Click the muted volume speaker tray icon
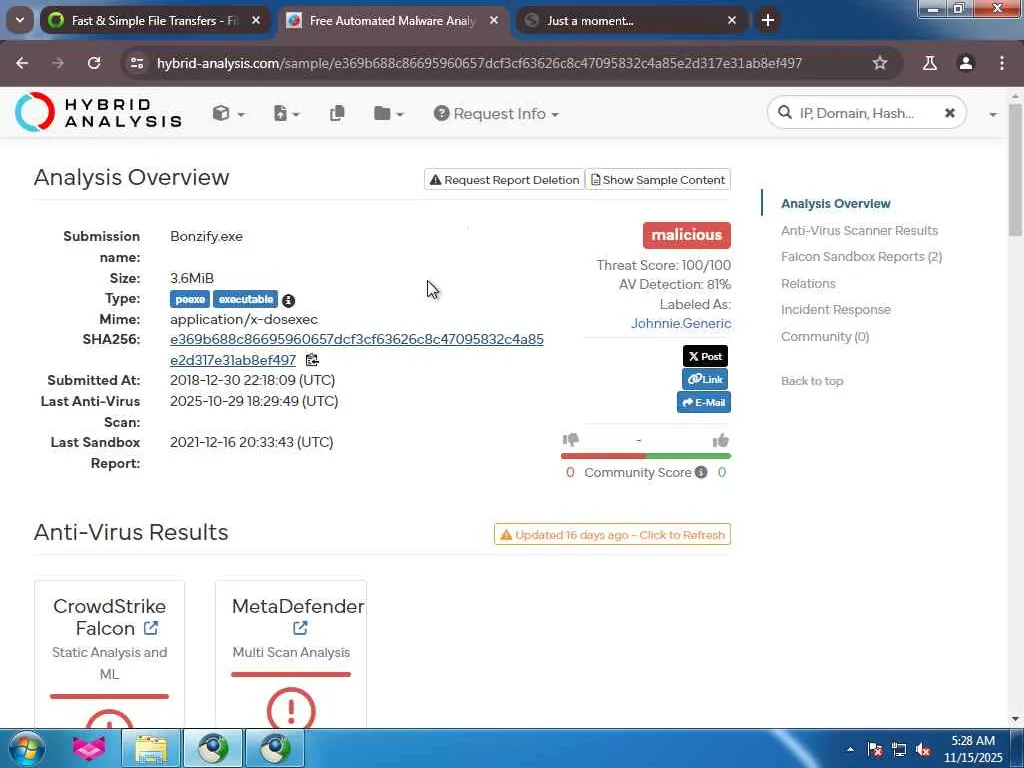The image size is (1024, 768). (x=923, y=750)
